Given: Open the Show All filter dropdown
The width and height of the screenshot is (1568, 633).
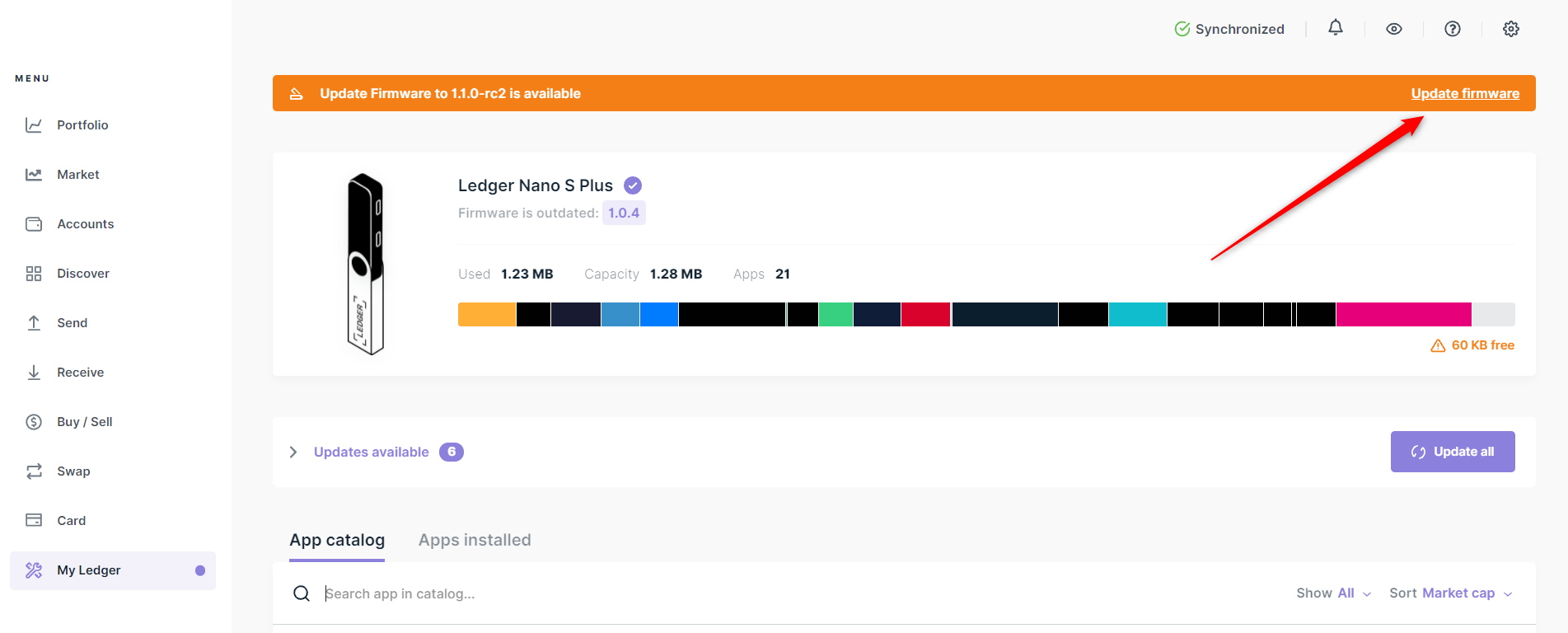Looking at the screenshot, I should point(1333,593).
